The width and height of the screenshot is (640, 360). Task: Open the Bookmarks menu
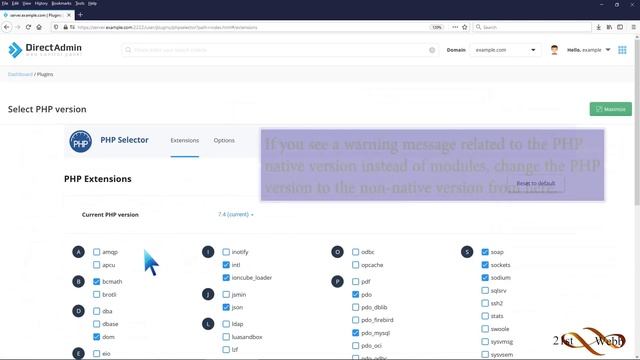[x=61, y=3]
